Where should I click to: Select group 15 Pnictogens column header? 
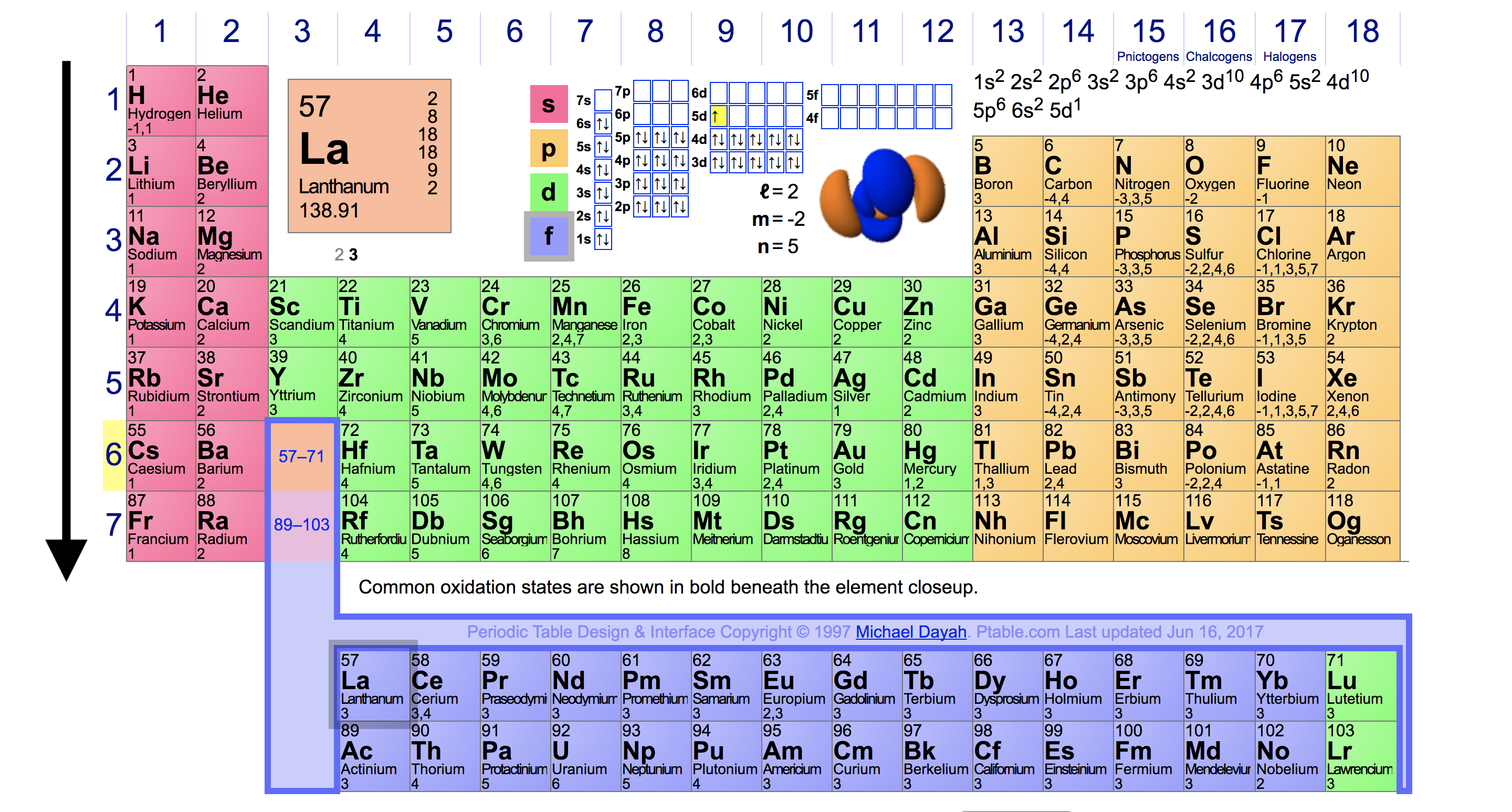coord(1148,39)
